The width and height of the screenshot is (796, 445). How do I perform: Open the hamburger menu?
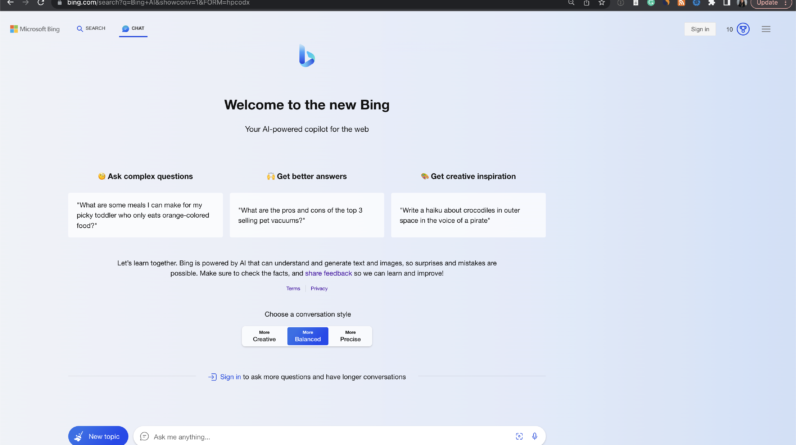click(766, 29)
